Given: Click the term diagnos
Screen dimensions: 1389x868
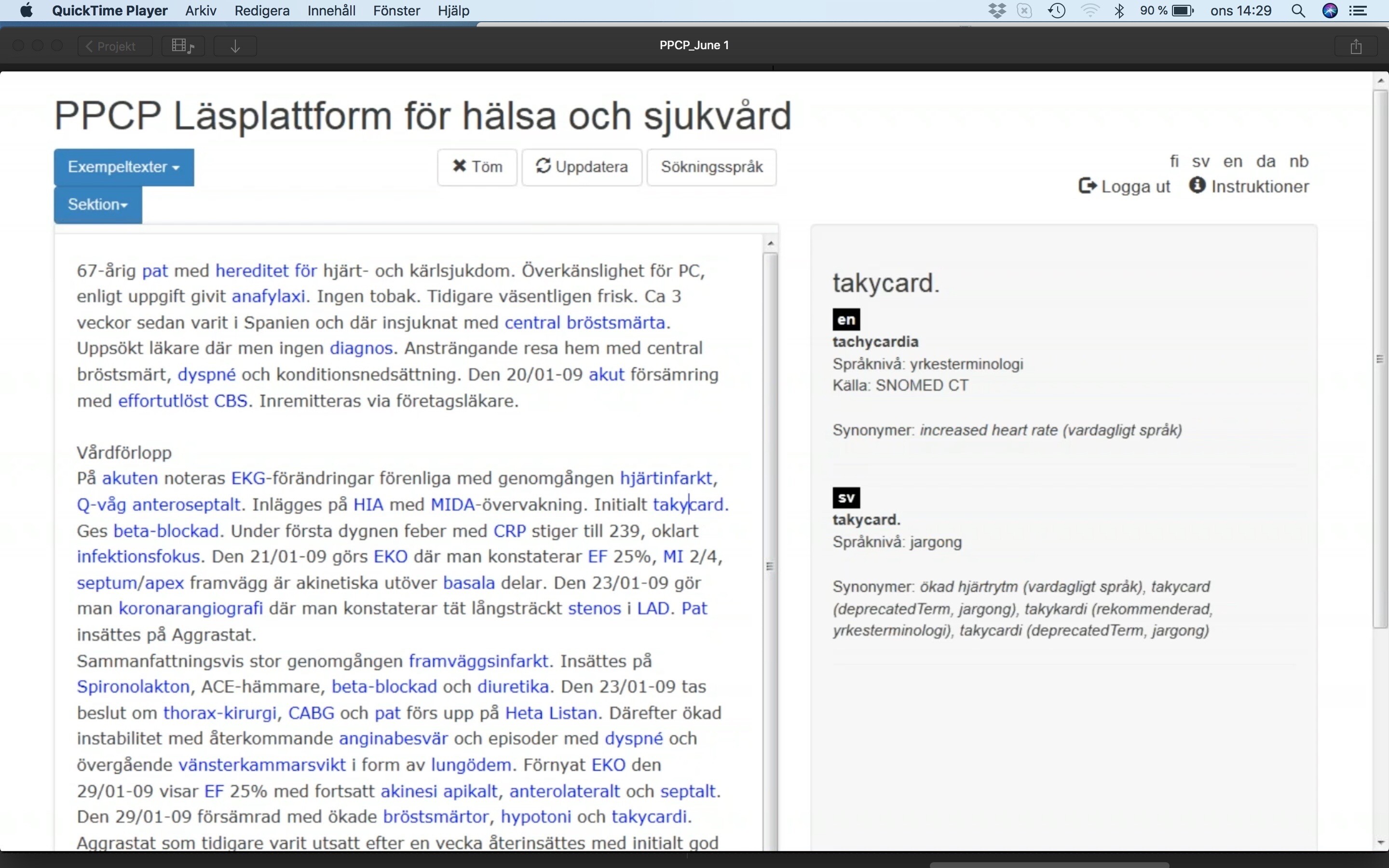Looking at the screenshot, I should click(361, 349).
